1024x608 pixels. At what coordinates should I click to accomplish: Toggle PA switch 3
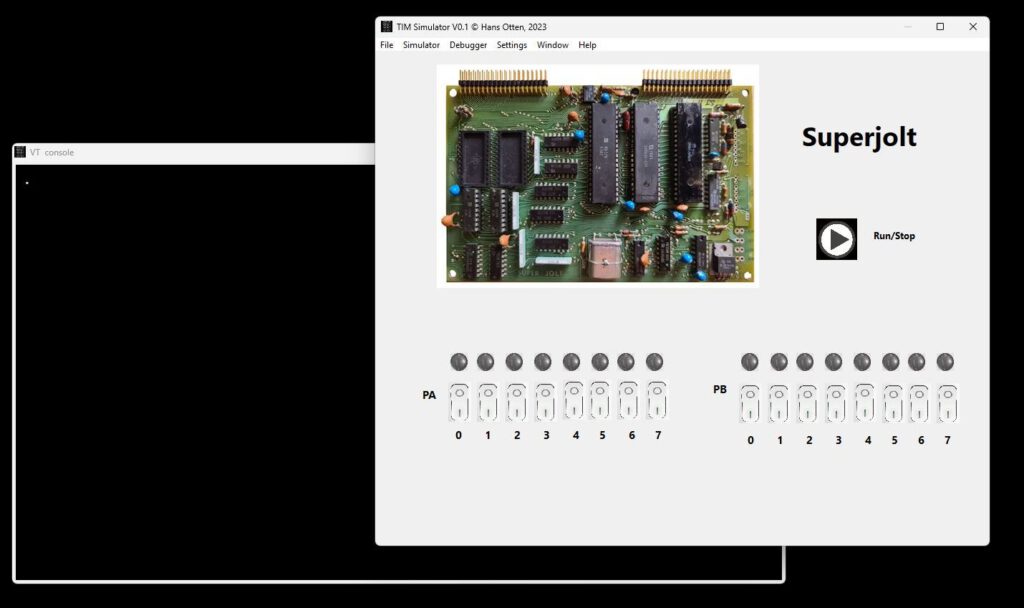545,401
